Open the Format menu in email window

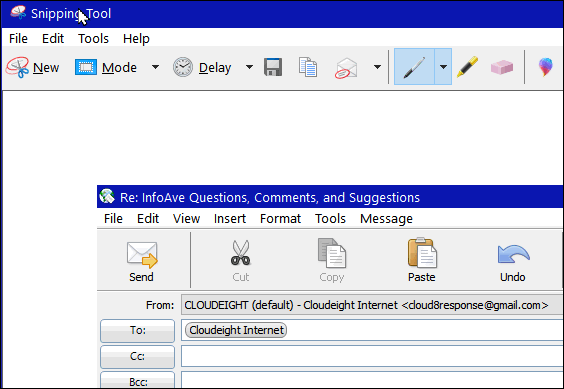pyautogui.click(x=280, y=218)
